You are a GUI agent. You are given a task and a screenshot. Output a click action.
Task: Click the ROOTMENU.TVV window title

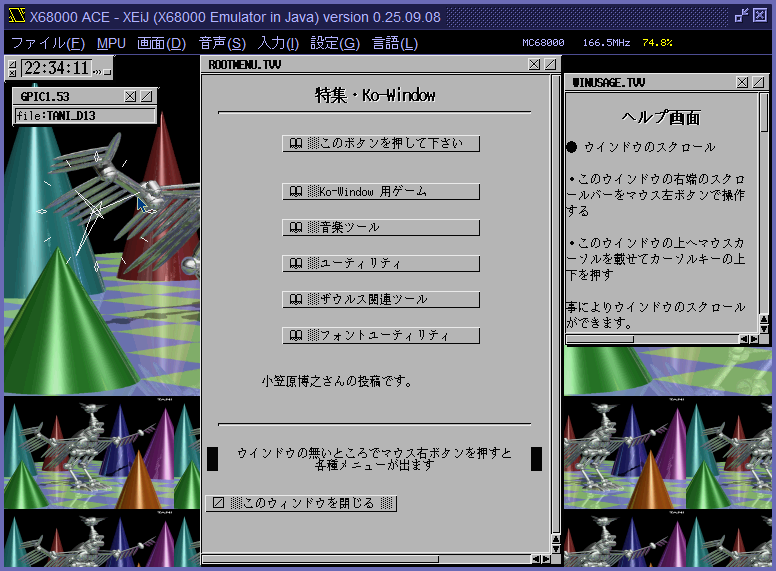tap(244, 65)
